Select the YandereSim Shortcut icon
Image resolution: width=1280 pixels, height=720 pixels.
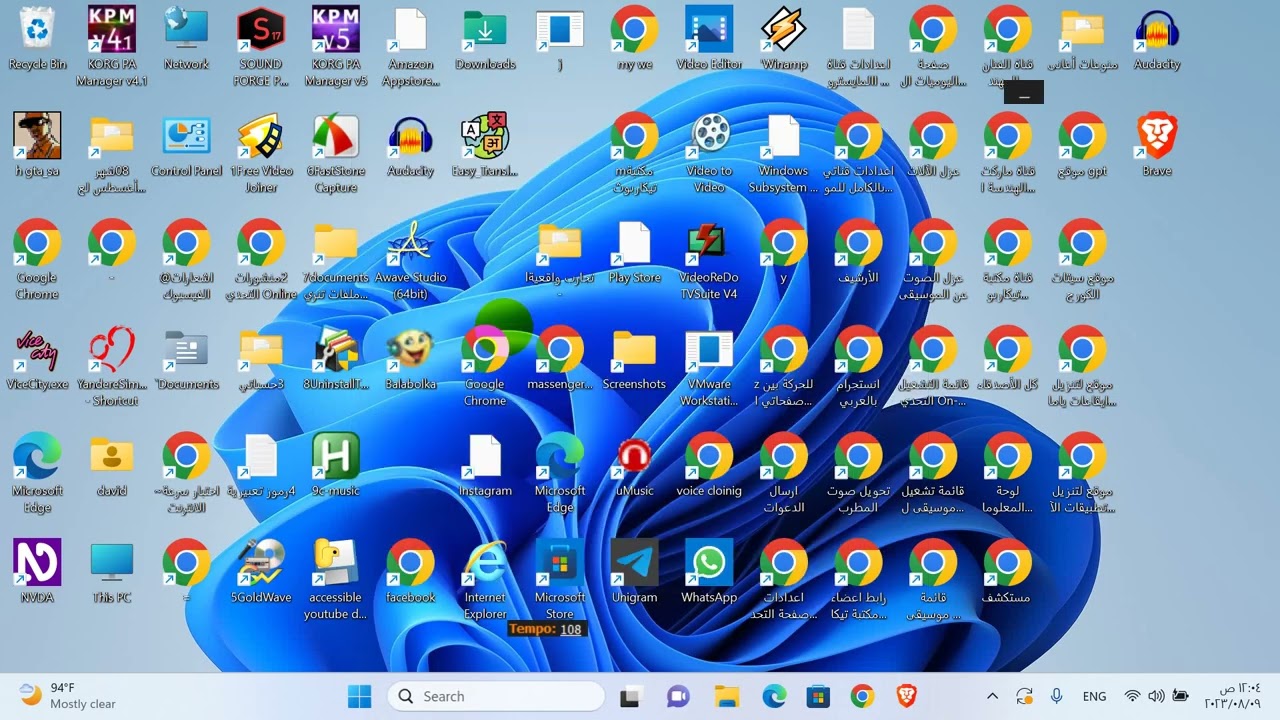pyautogui.click(x=112, y=367)
